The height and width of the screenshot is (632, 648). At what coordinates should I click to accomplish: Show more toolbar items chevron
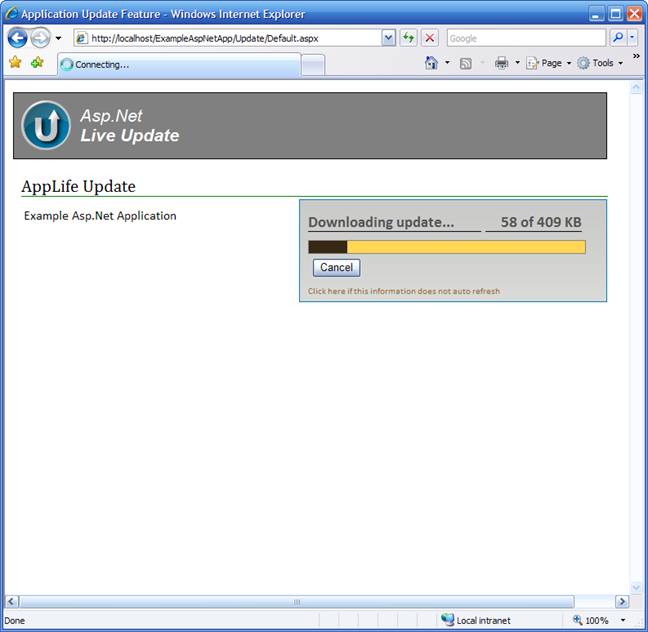point(636,56)
